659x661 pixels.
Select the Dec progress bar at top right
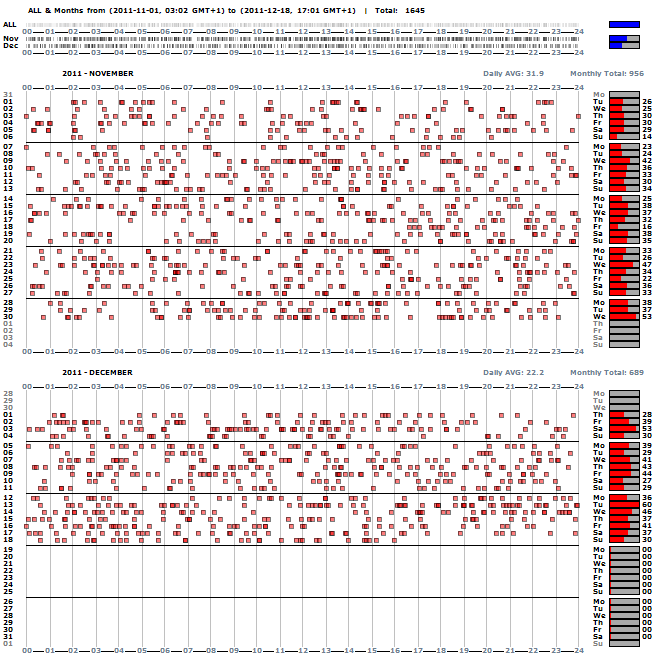click(624, 46)
